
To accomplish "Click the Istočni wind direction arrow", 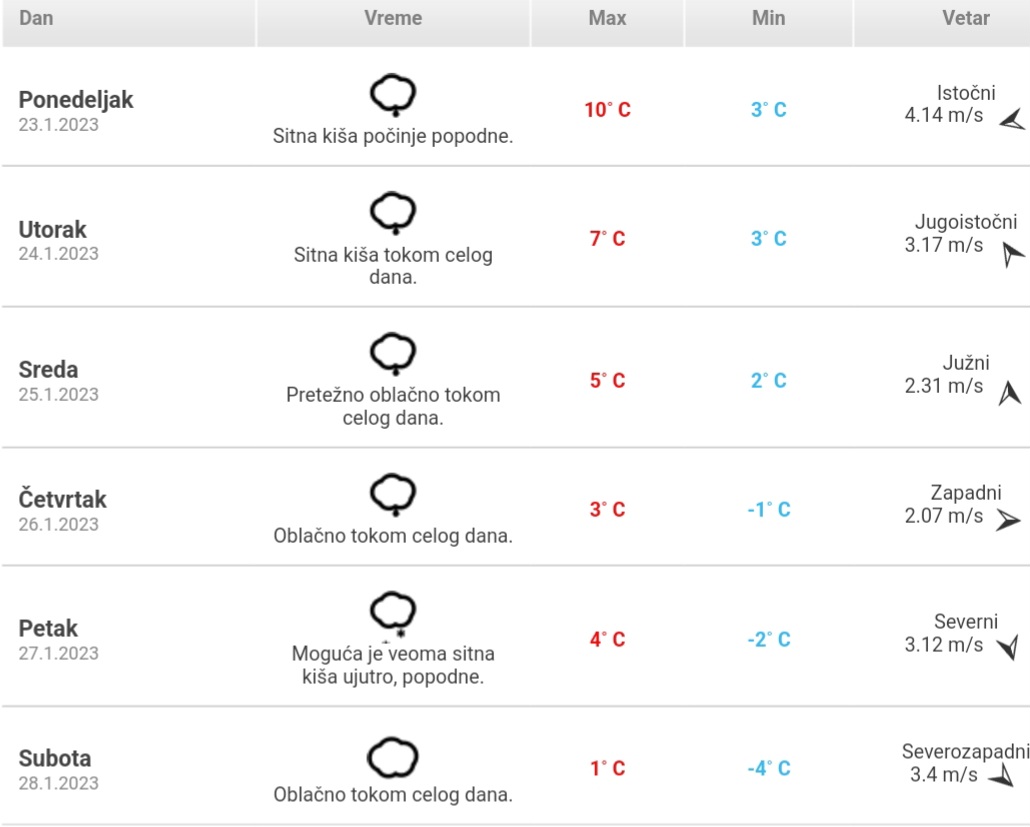I will tap(1012, 122).
